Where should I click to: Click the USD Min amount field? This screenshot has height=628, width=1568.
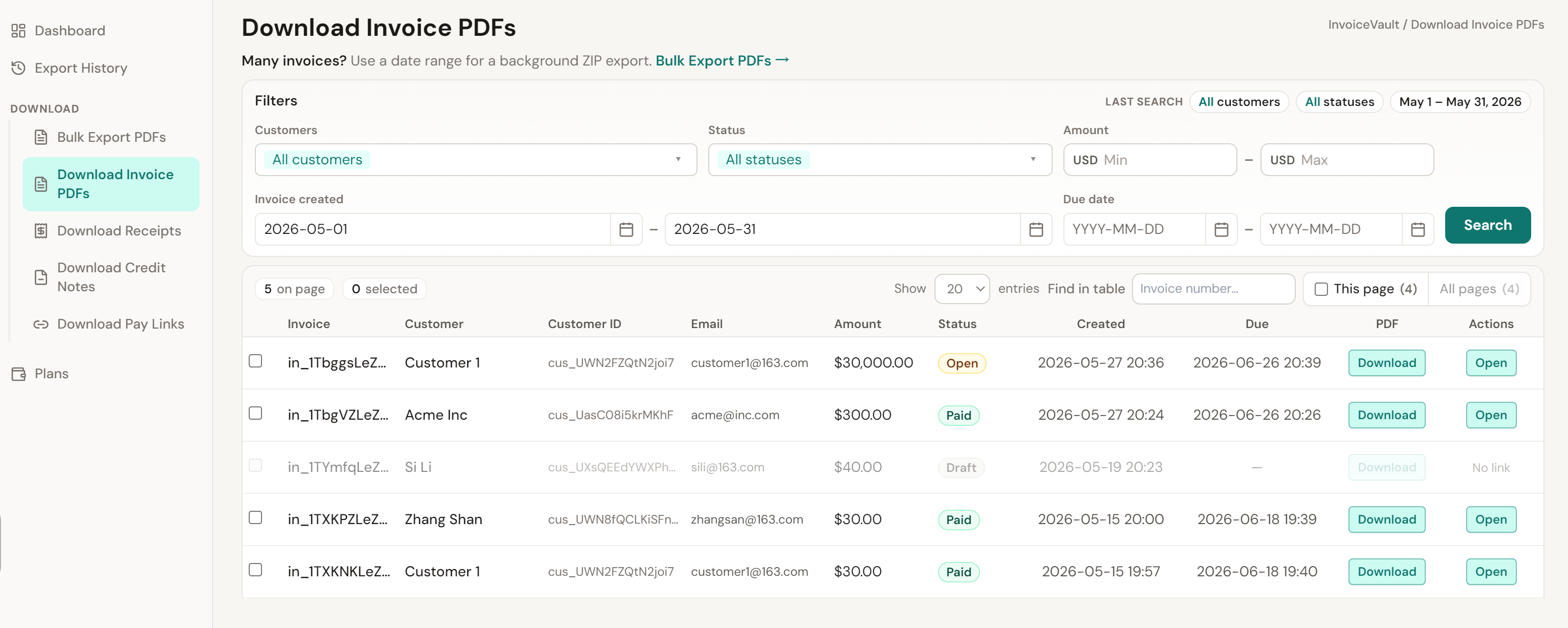[x=1149, y=160]
